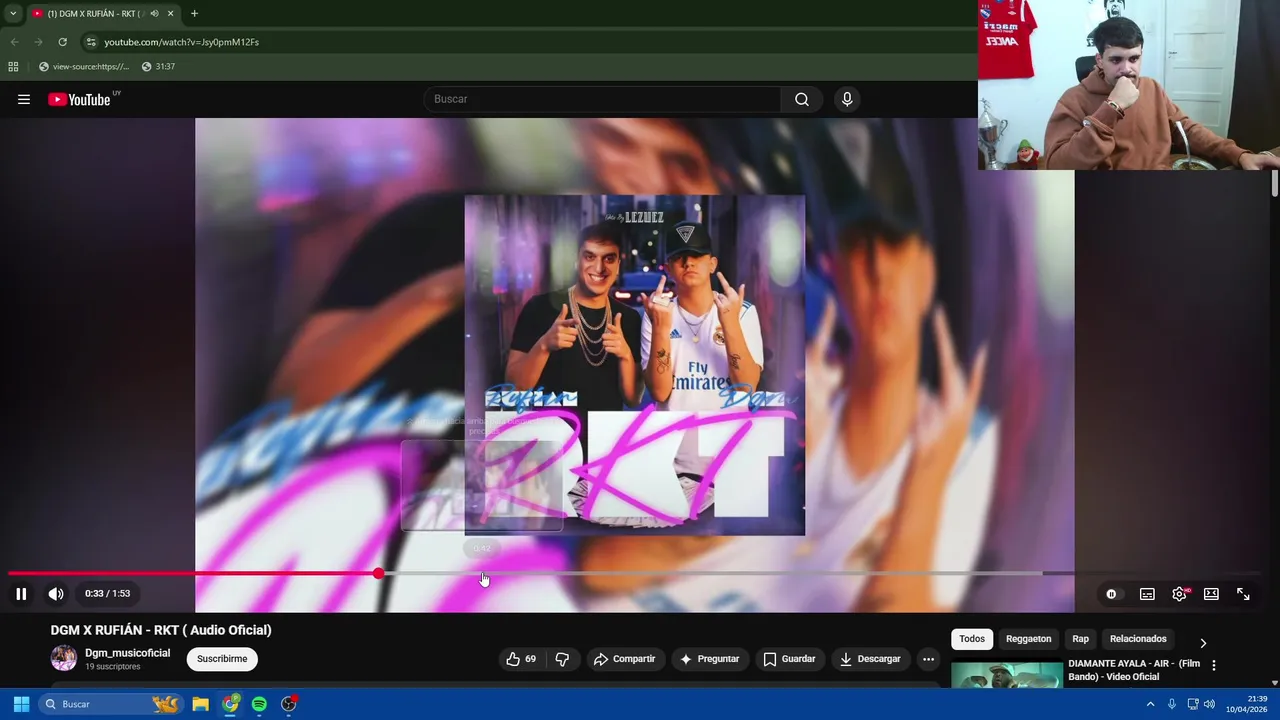
Task: Click the page vertical scrollbar thumb
Action: [x=1274, y=184]
